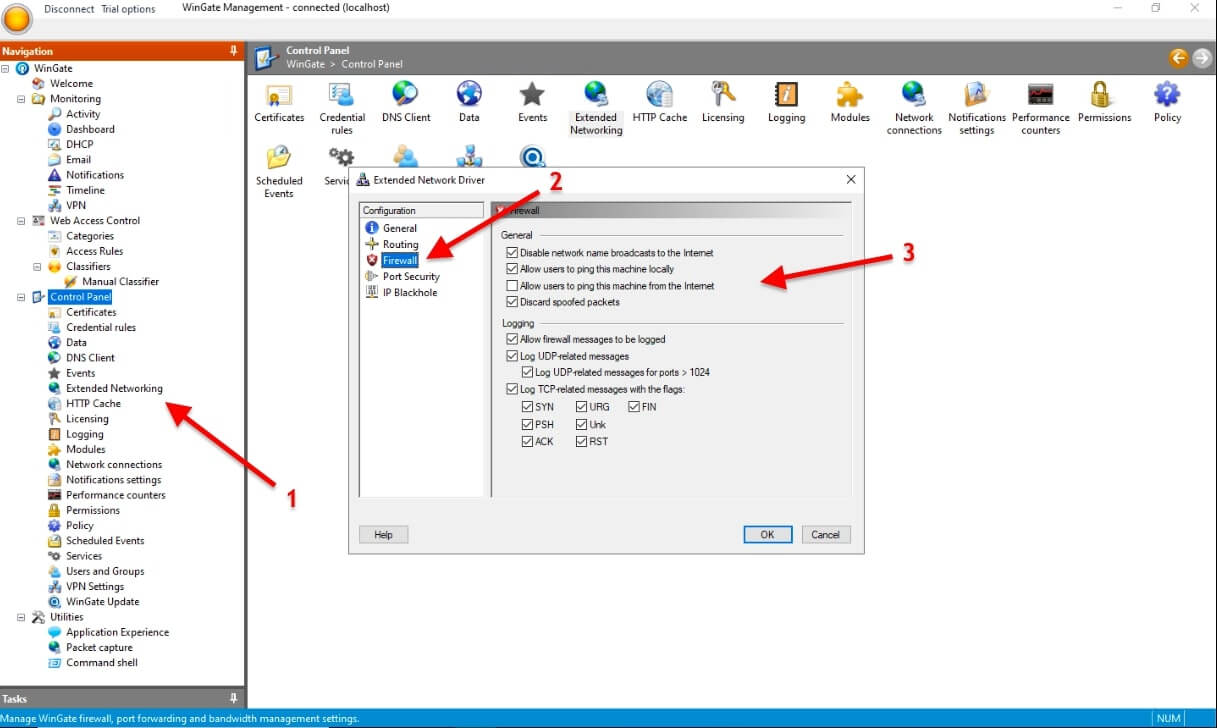The width and height of the screenshot is (1217, 728).
Task: Open VPN Settings in navigation tree
Action: pos(95,586)
